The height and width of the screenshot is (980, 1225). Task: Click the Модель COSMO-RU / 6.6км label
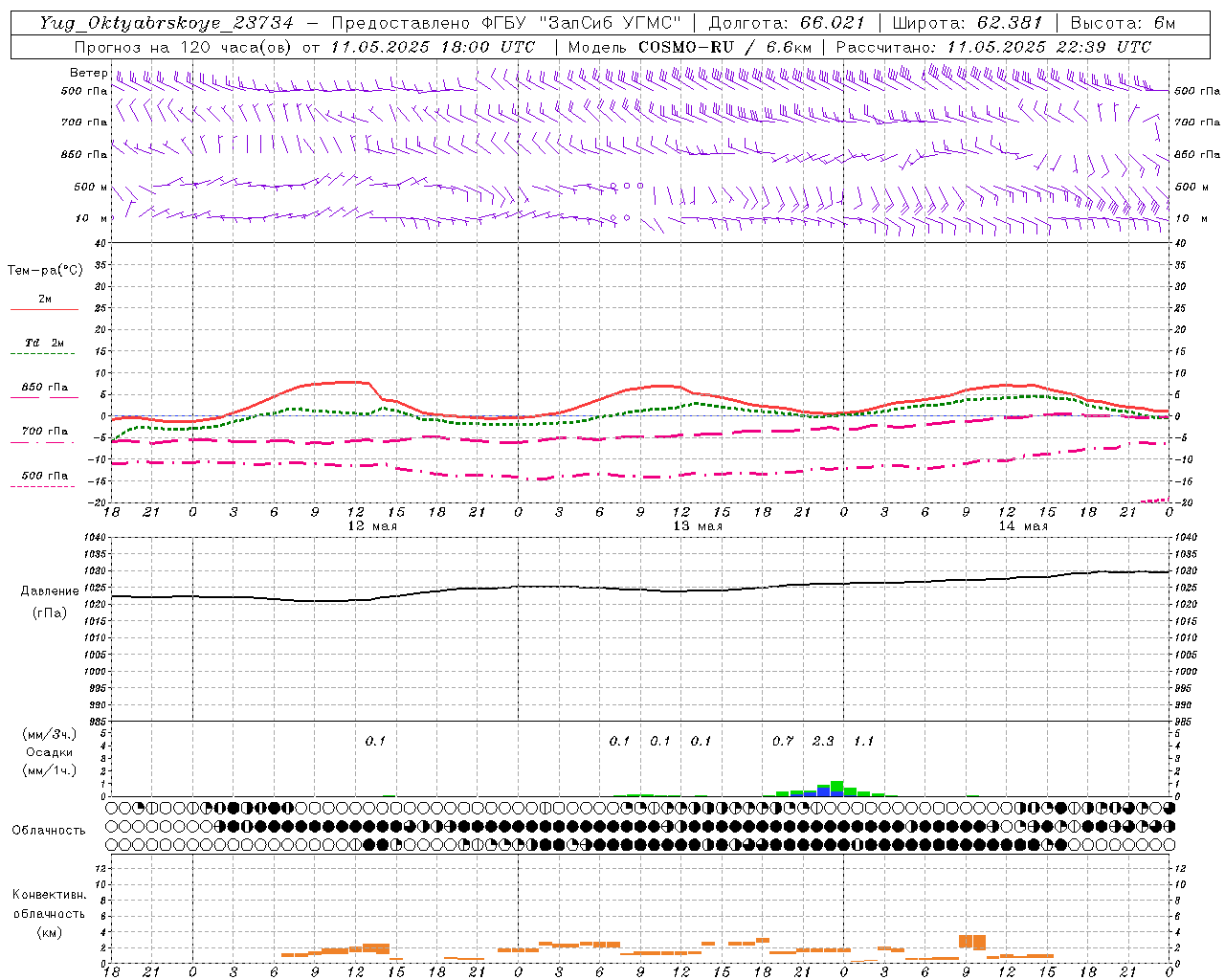[689, 47]
